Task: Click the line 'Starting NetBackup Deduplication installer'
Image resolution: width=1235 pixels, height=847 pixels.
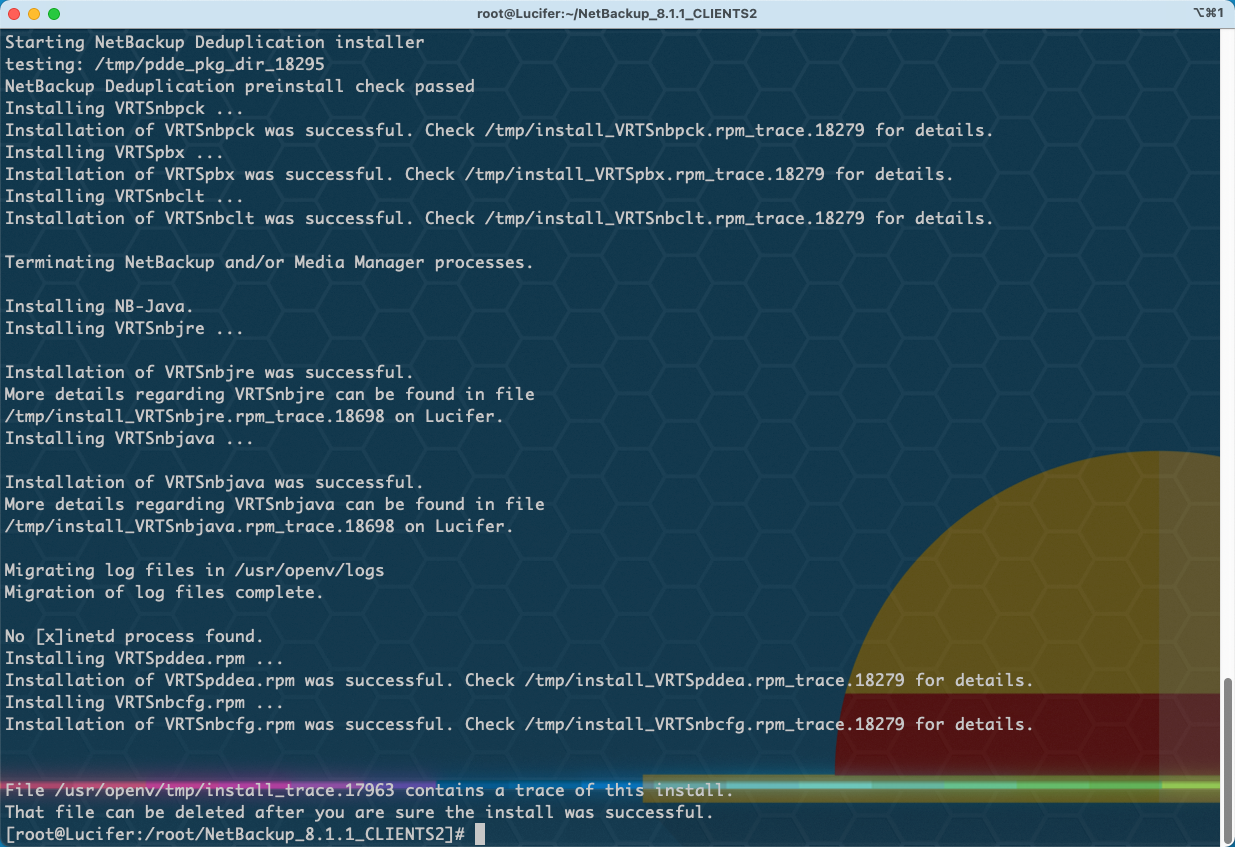Action: click(x=215, y=42)
